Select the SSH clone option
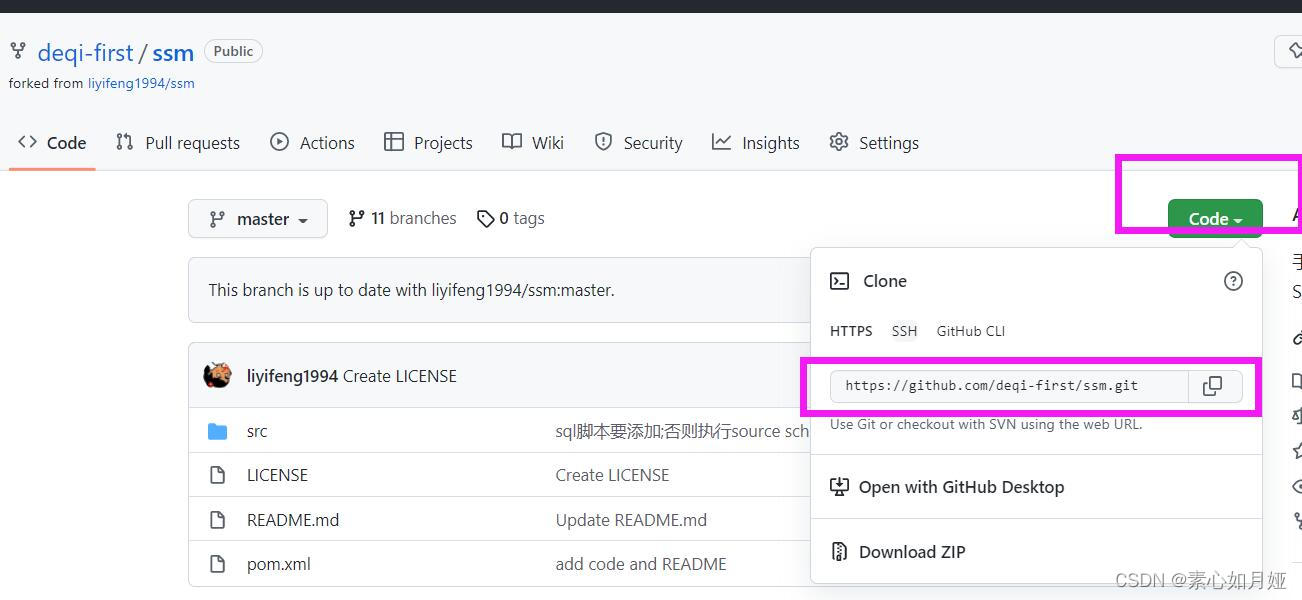The image size is (1302, 600). (x=904, y=331)
